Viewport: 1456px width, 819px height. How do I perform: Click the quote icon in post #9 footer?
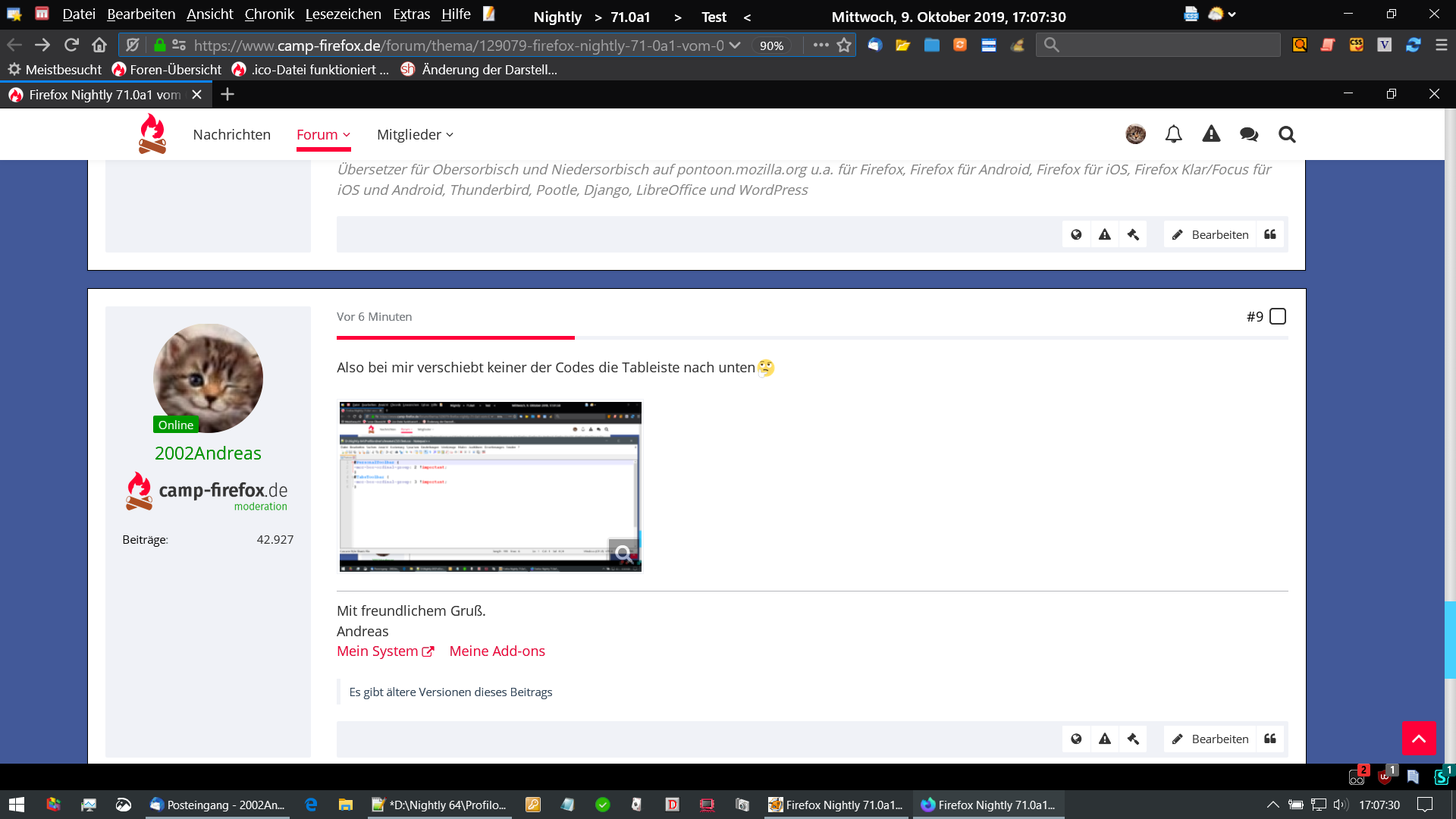point(1270,739)
